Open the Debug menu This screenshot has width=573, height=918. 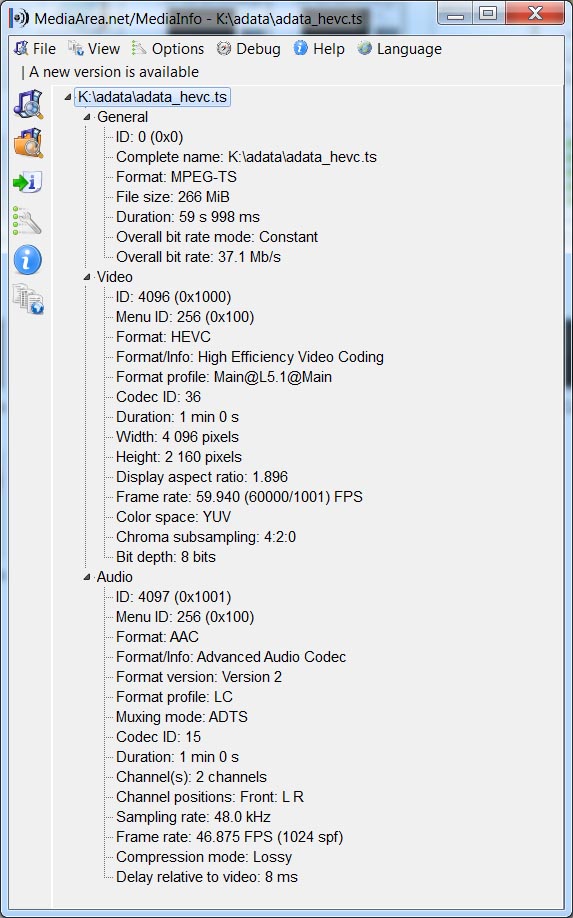(x=248, y=49)
